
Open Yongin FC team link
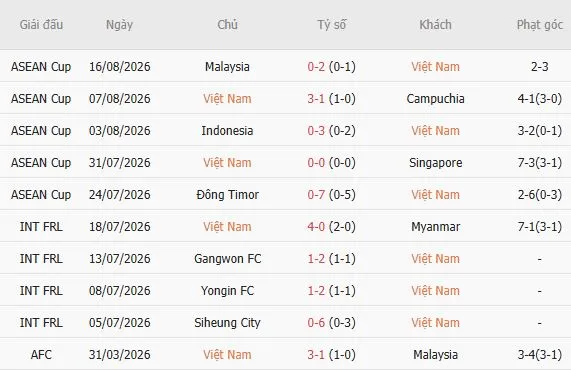(227, 291)
